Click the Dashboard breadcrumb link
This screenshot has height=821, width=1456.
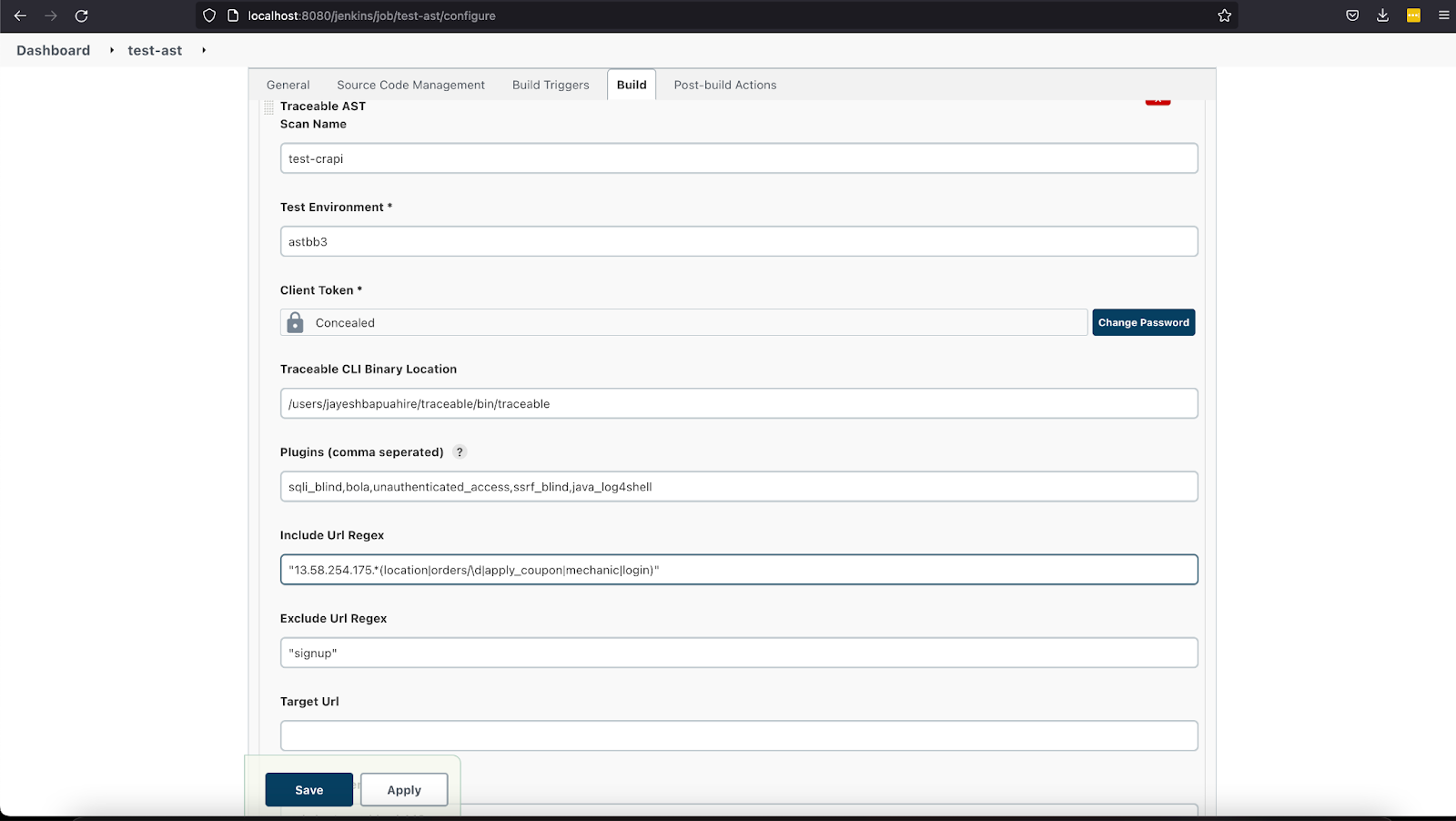[53, 50]
